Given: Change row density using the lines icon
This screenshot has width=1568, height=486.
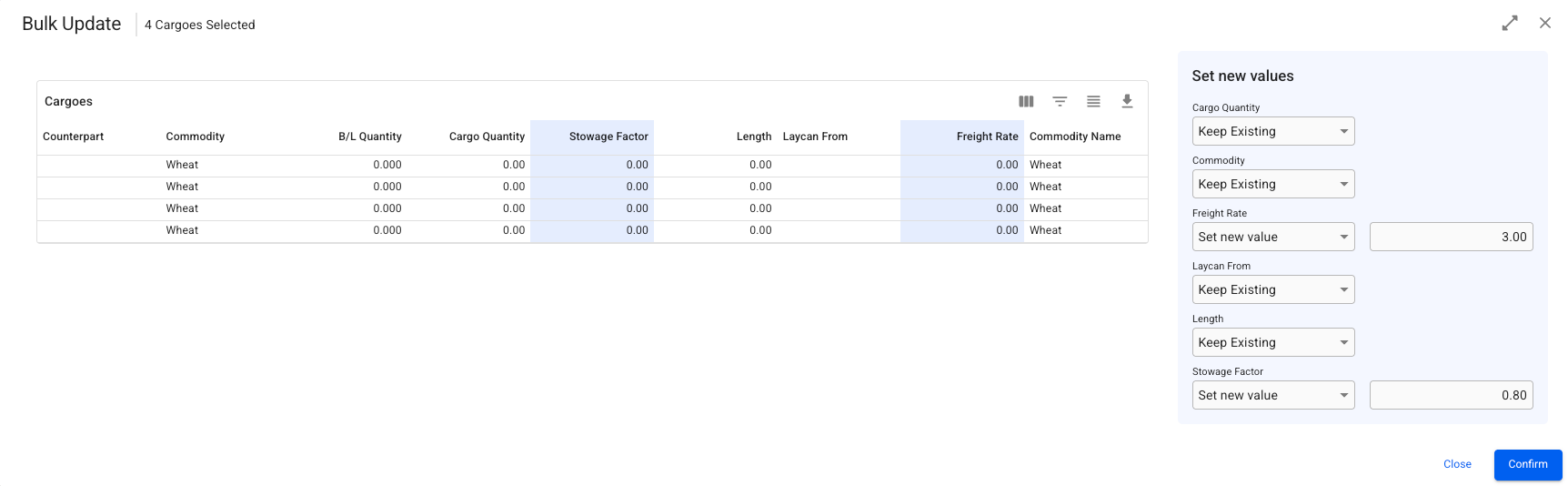Looking at the screenshot, I should [x=1093, y=101].
